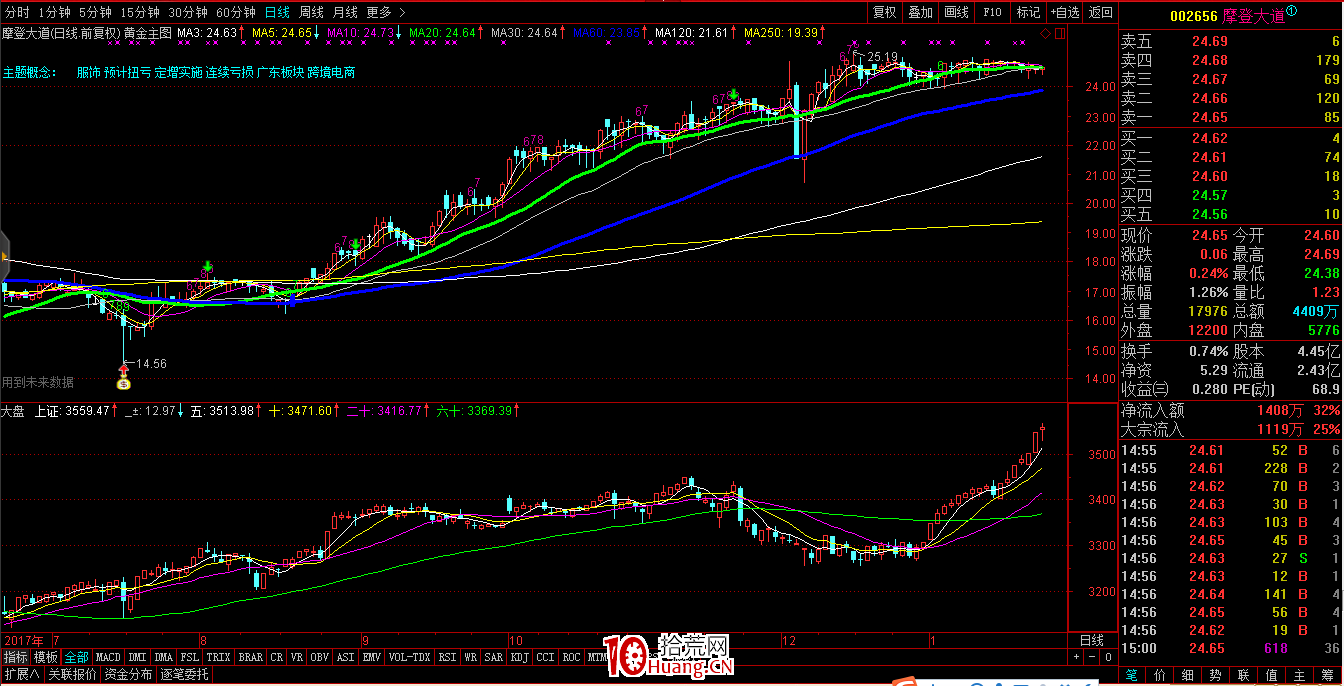The width and height of the screenshot is (1344, 686).
Task: Click the 0 reset button below the chart
Action: coord(1106,657)
